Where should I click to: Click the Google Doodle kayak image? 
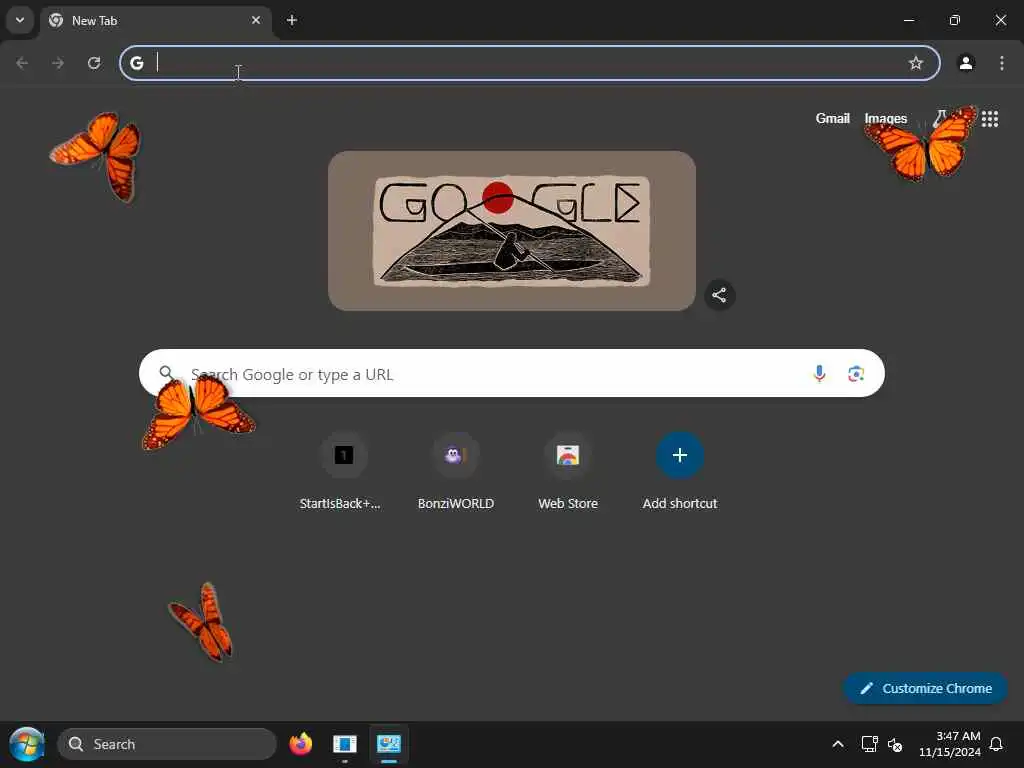511,231
